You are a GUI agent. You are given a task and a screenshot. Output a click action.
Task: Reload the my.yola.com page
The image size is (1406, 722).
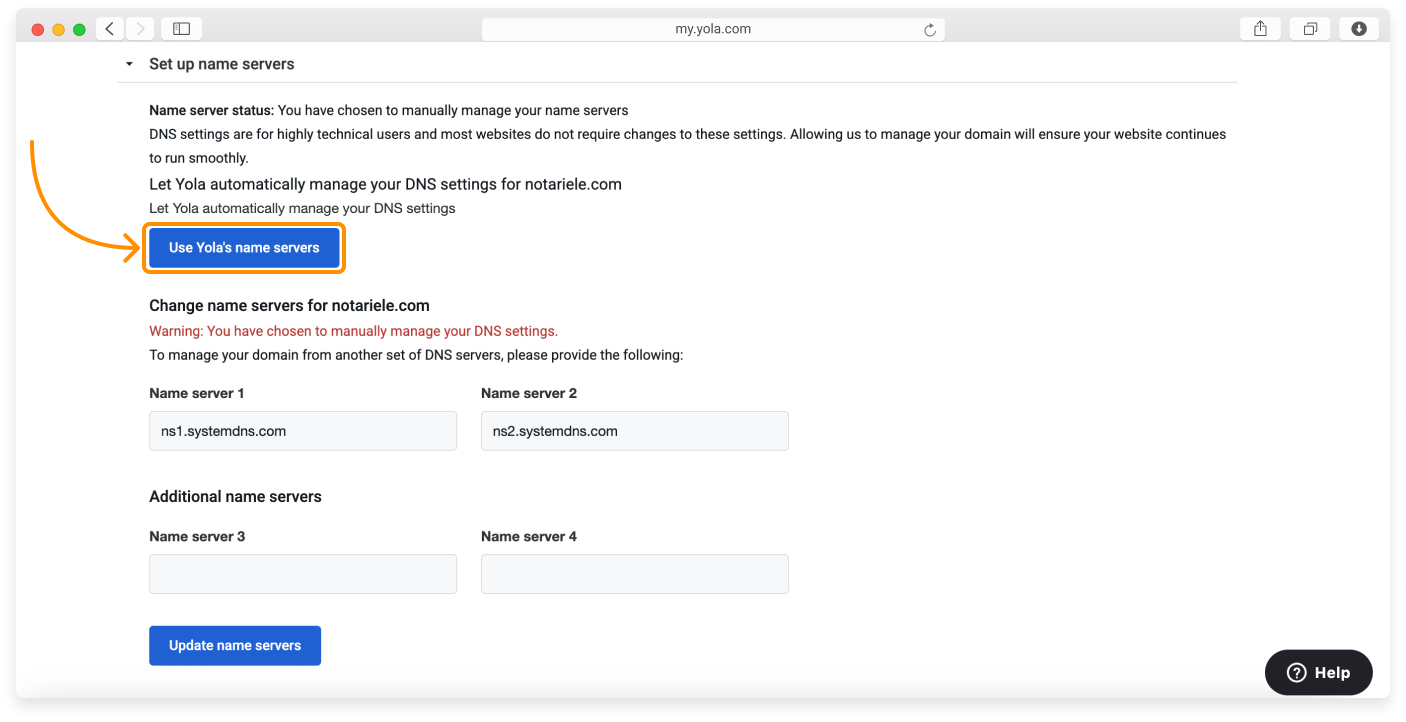(930, 30)
